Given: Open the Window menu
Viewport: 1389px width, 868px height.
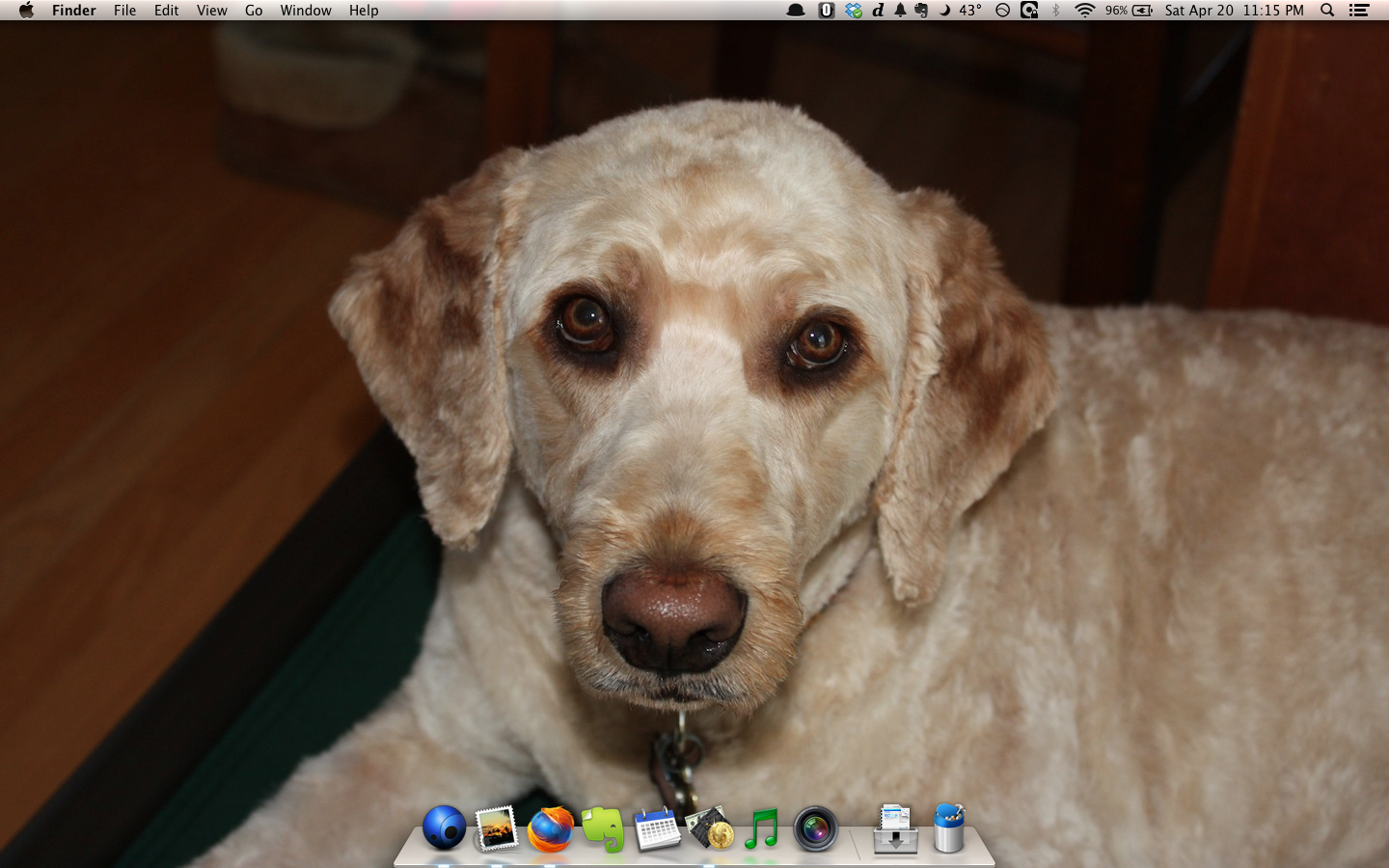Looking at the screenshot, I should [306, 11].
